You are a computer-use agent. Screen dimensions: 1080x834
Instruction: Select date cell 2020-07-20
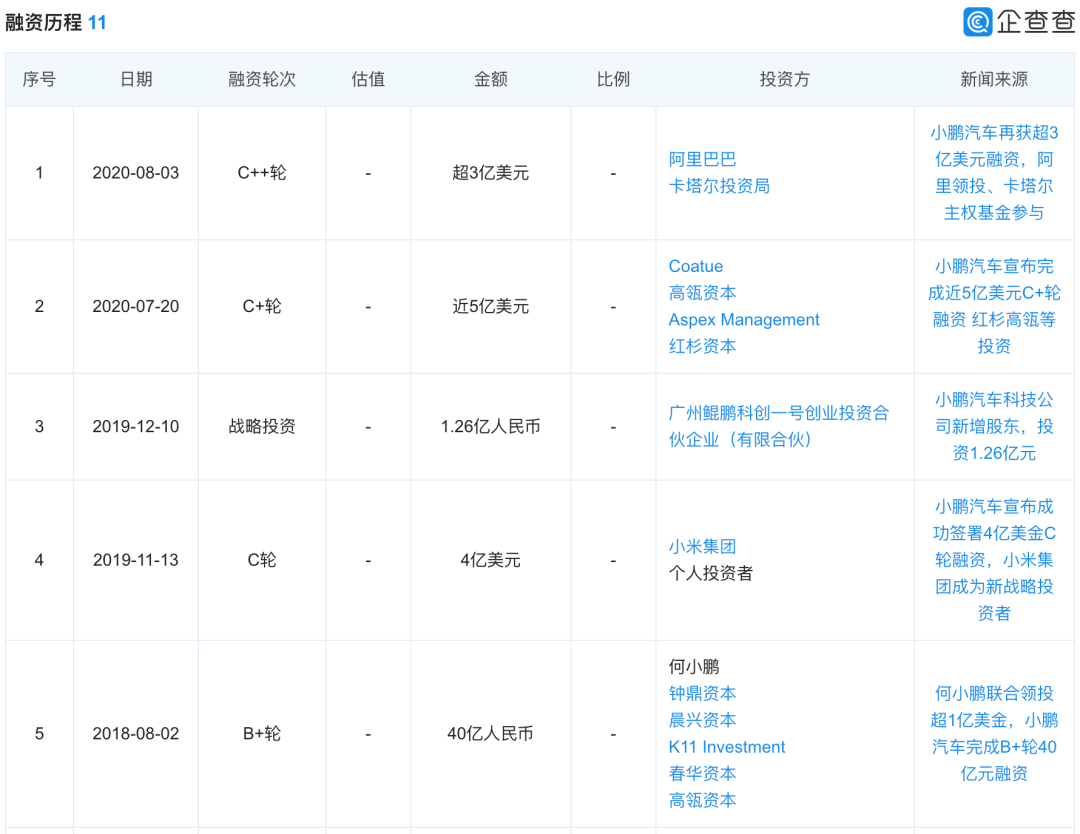point(136,306)
